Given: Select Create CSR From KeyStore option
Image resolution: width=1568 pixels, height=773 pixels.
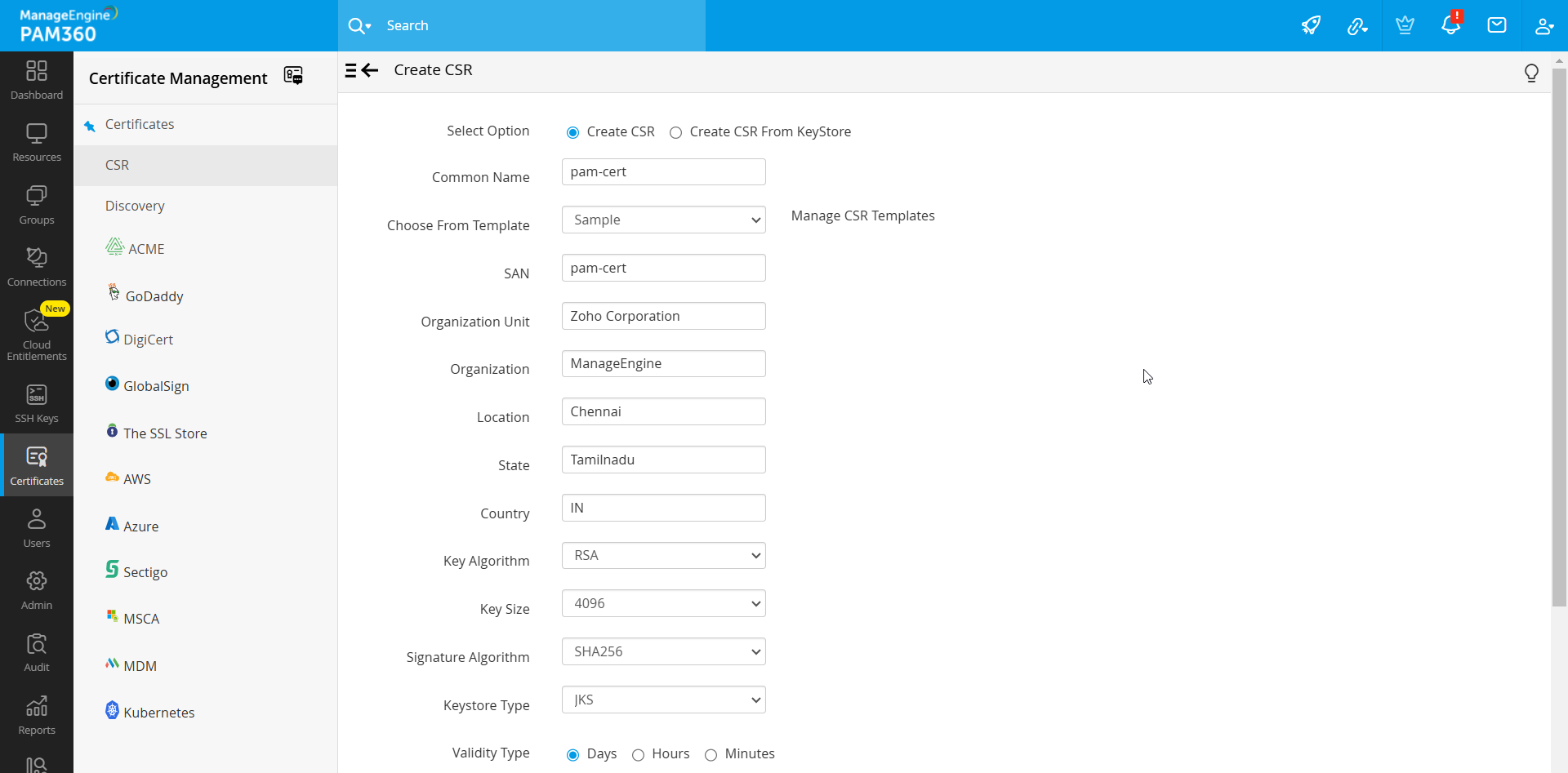Looking at the screenshot, I should click(675, 132).
